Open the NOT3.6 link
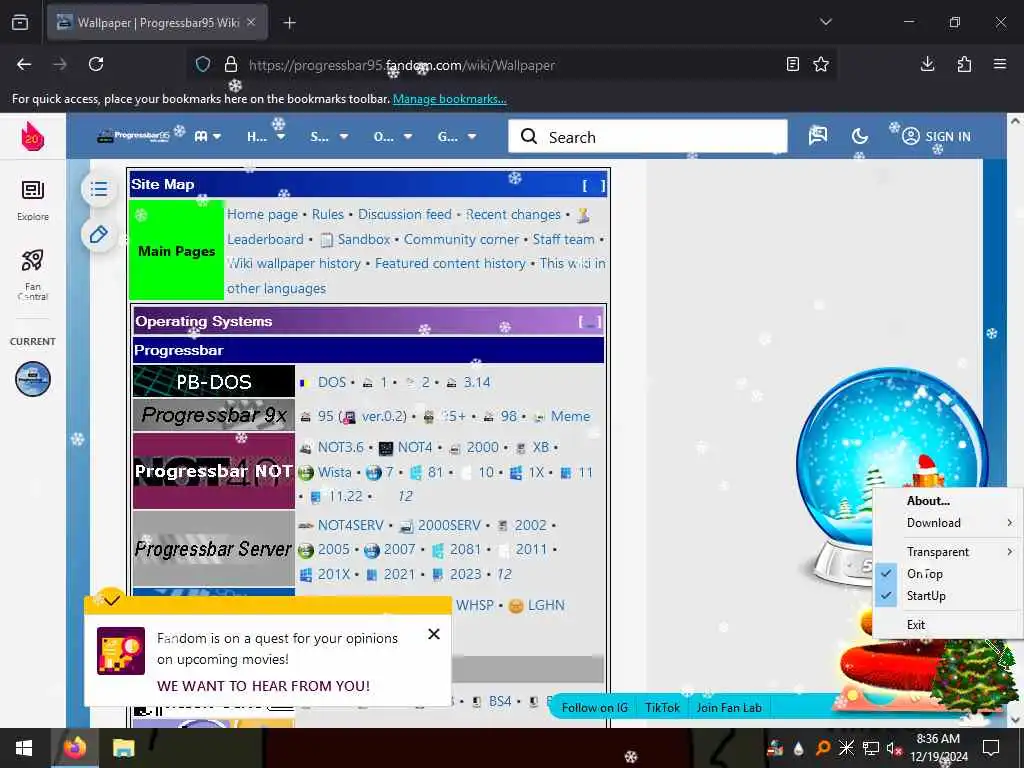The image size is (1024, 768). pyautogui.click(x=340, y=447)
